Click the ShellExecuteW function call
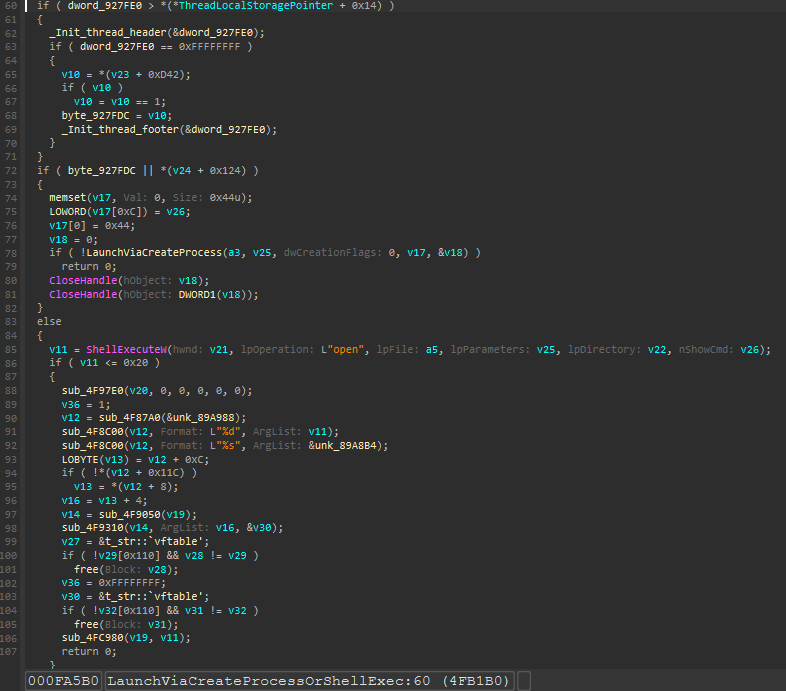 tap(126, 350)
